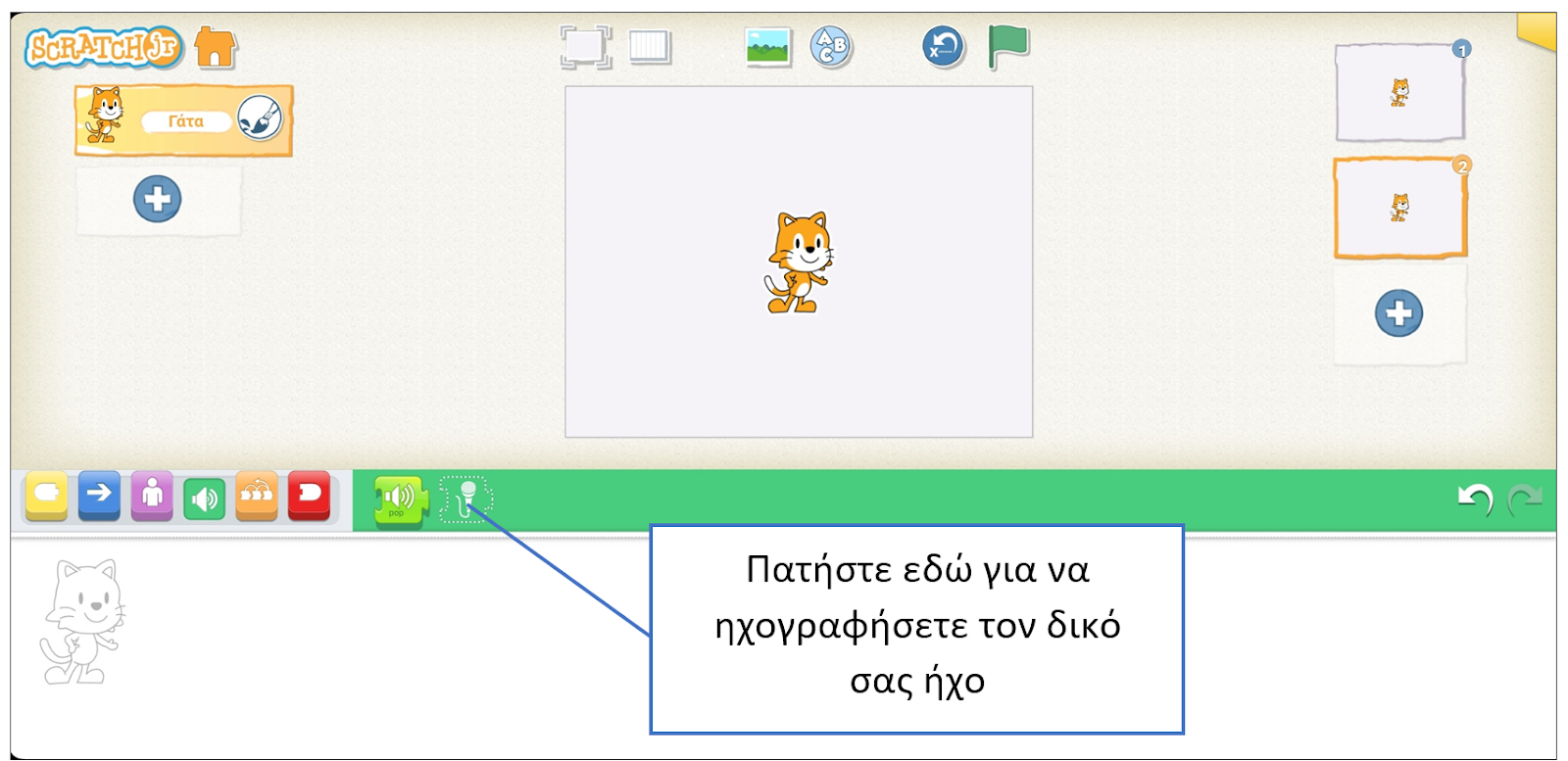Open the orange control blocks category

click(x=257, y=496)
